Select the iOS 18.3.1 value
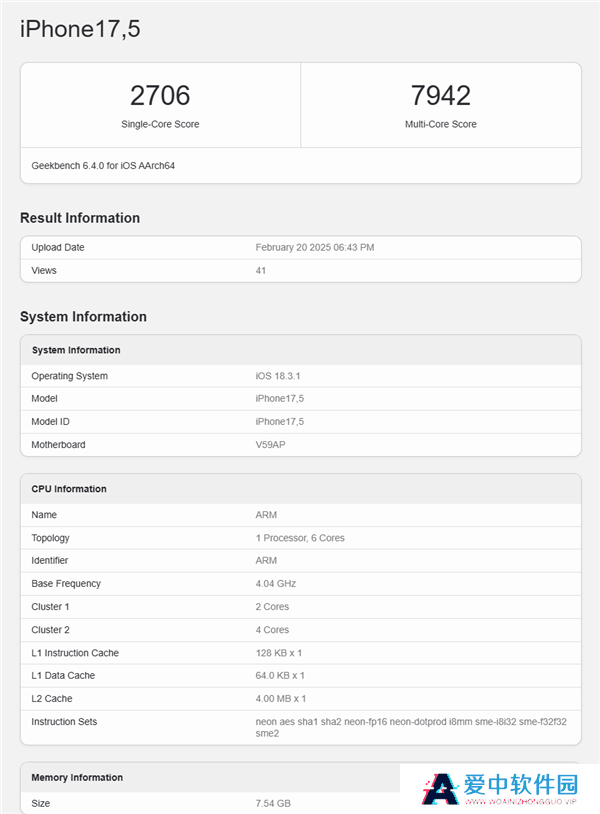 [x=278, y=376]
